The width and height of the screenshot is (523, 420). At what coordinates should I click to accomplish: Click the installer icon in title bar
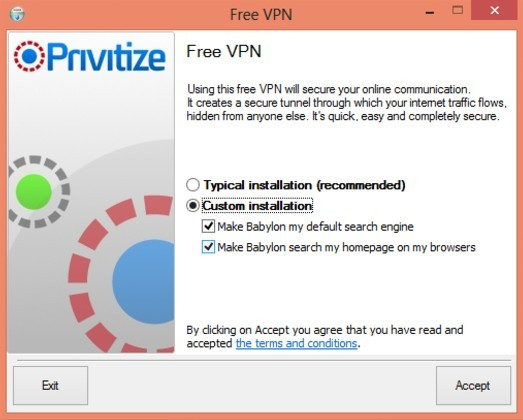click(17, 14)
